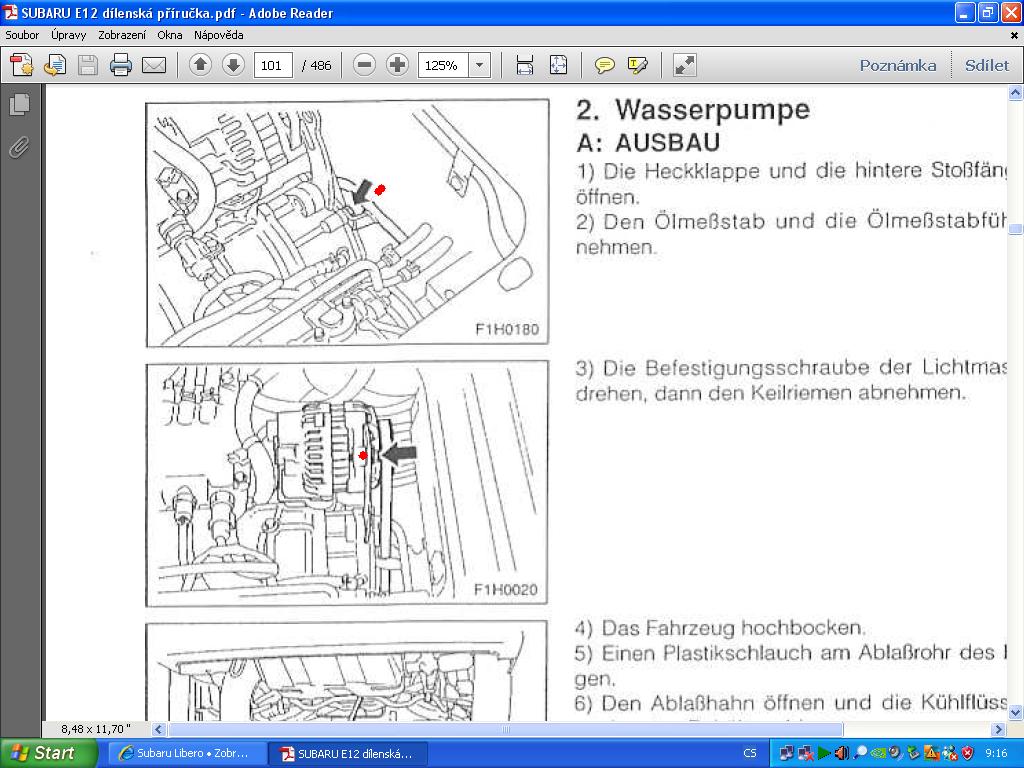Click the fit one full page icon
The height and width of the screenshot is (768, 1024).
pos(558,65)
